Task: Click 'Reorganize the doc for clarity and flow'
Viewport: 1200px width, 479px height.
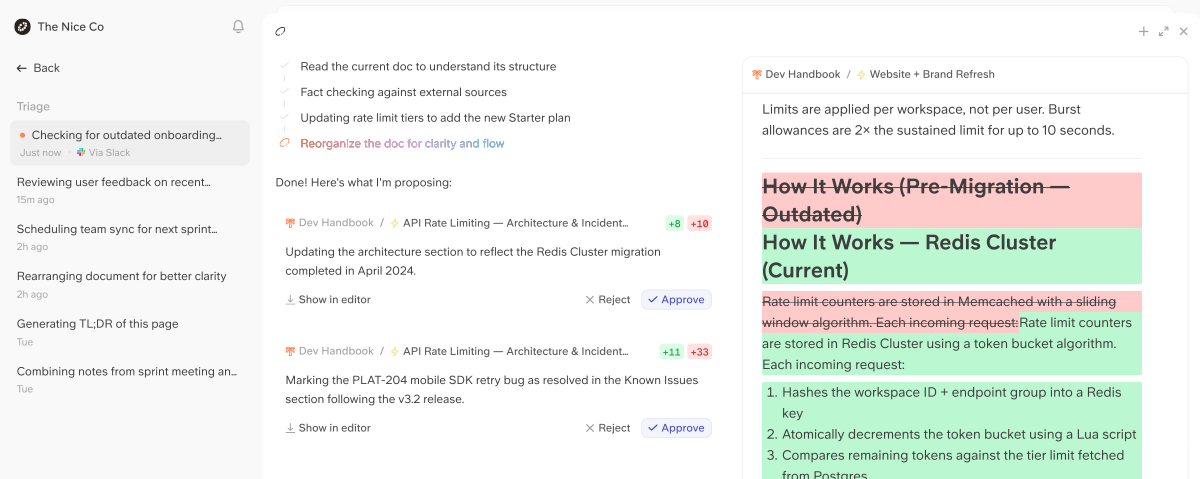Action: [x=402, y=143]
